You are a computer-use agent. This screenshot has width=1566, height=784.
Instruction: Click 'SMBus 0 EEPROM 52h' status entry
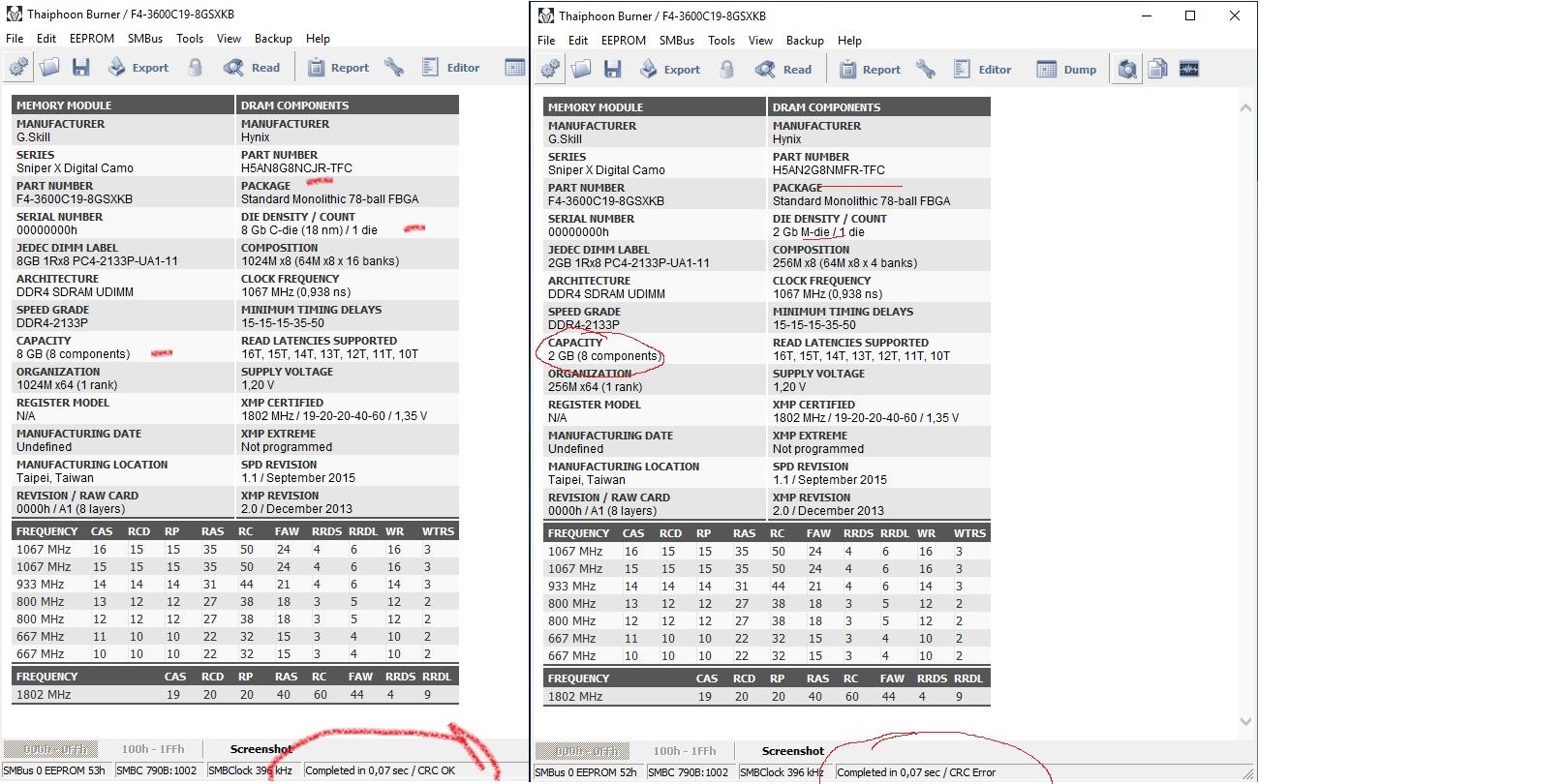586,772
